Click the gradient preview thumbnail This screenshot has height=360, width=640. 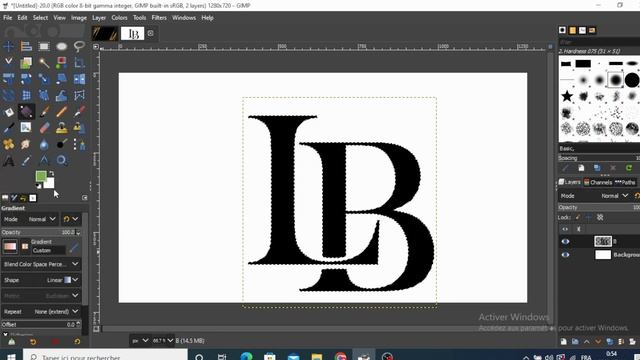10,246
